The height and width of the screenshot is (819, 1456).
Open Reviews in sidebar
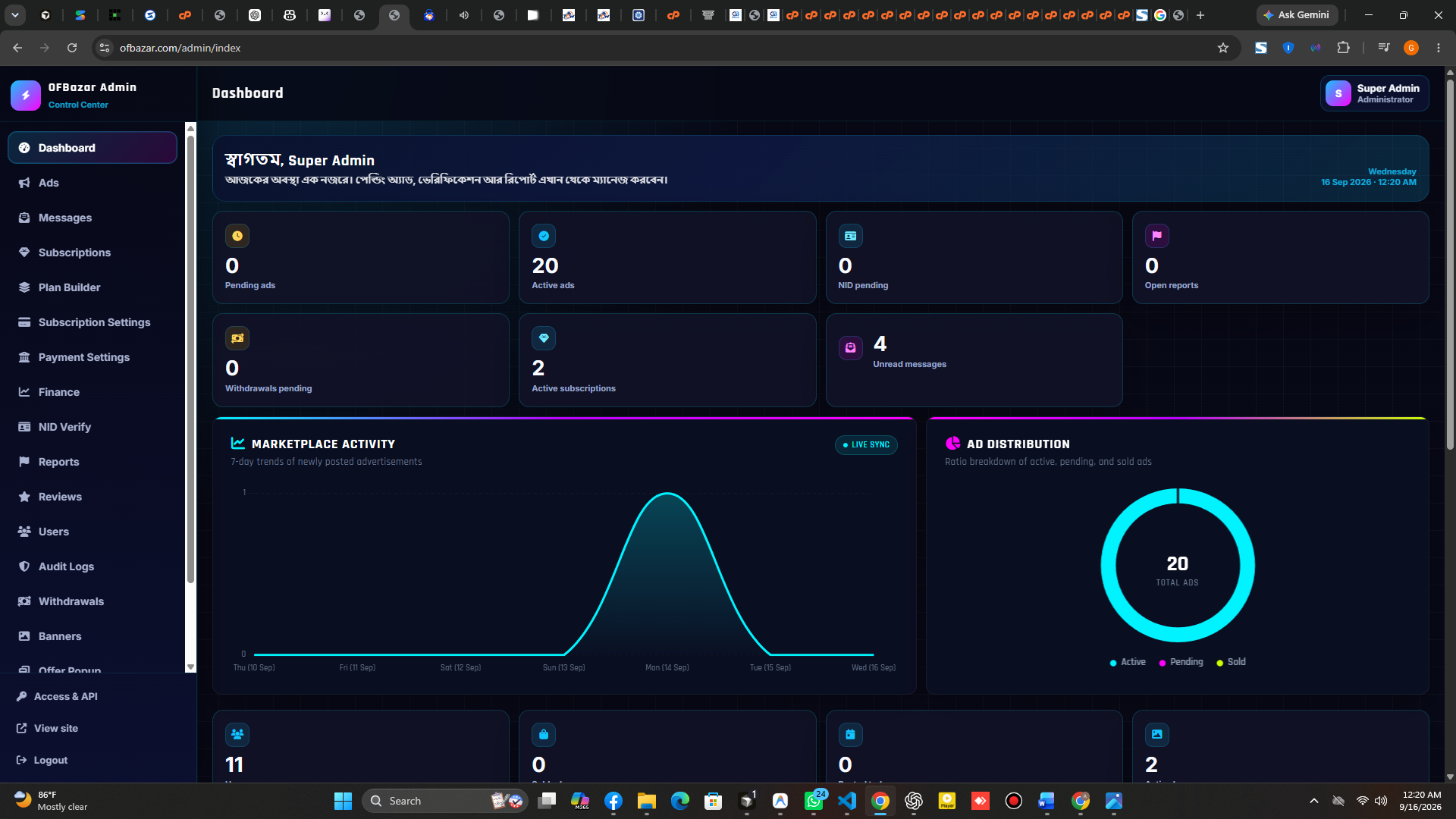[93, 497]
